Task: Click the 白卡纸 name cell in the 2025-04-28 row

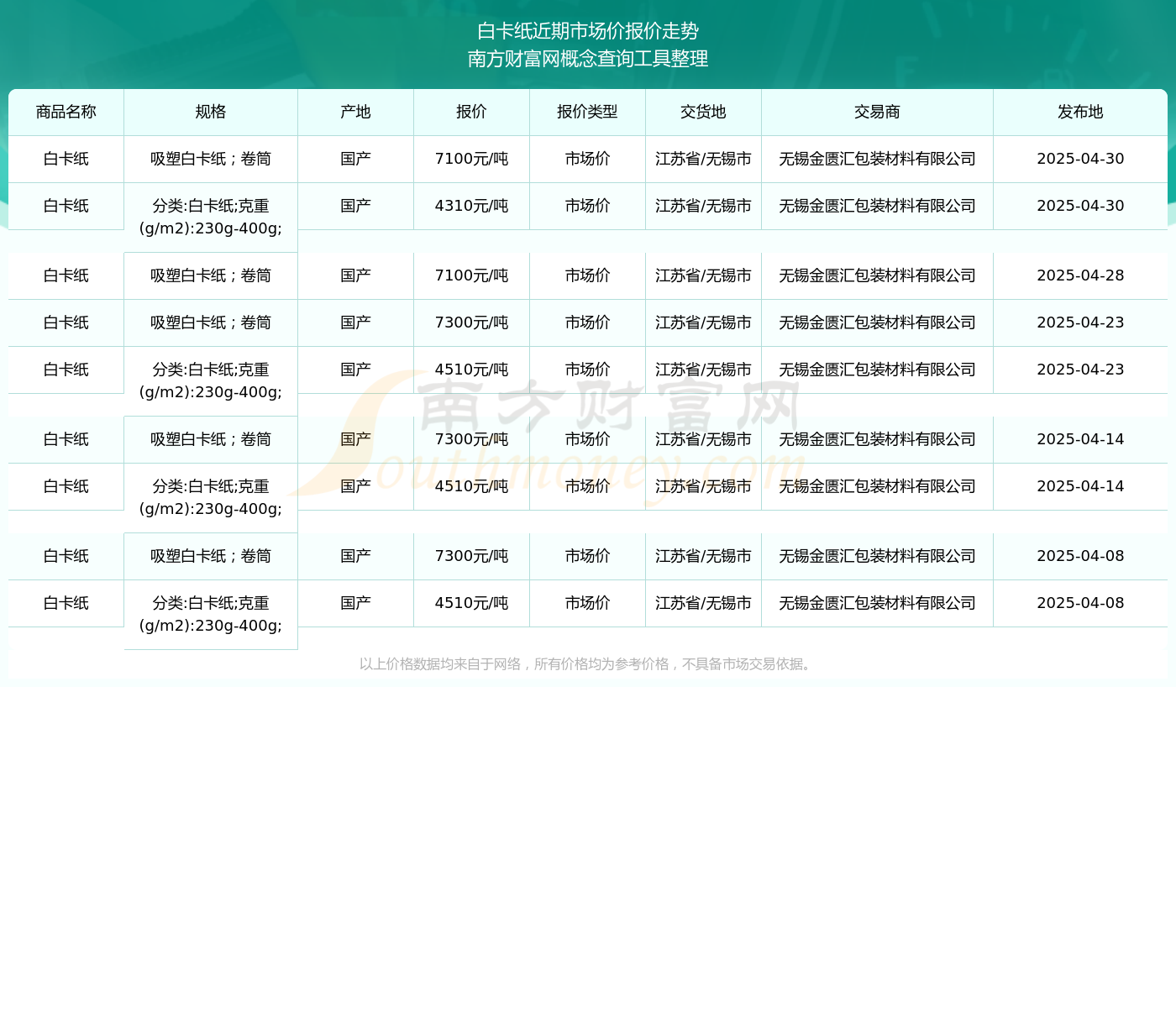Action: coord(66,275)
